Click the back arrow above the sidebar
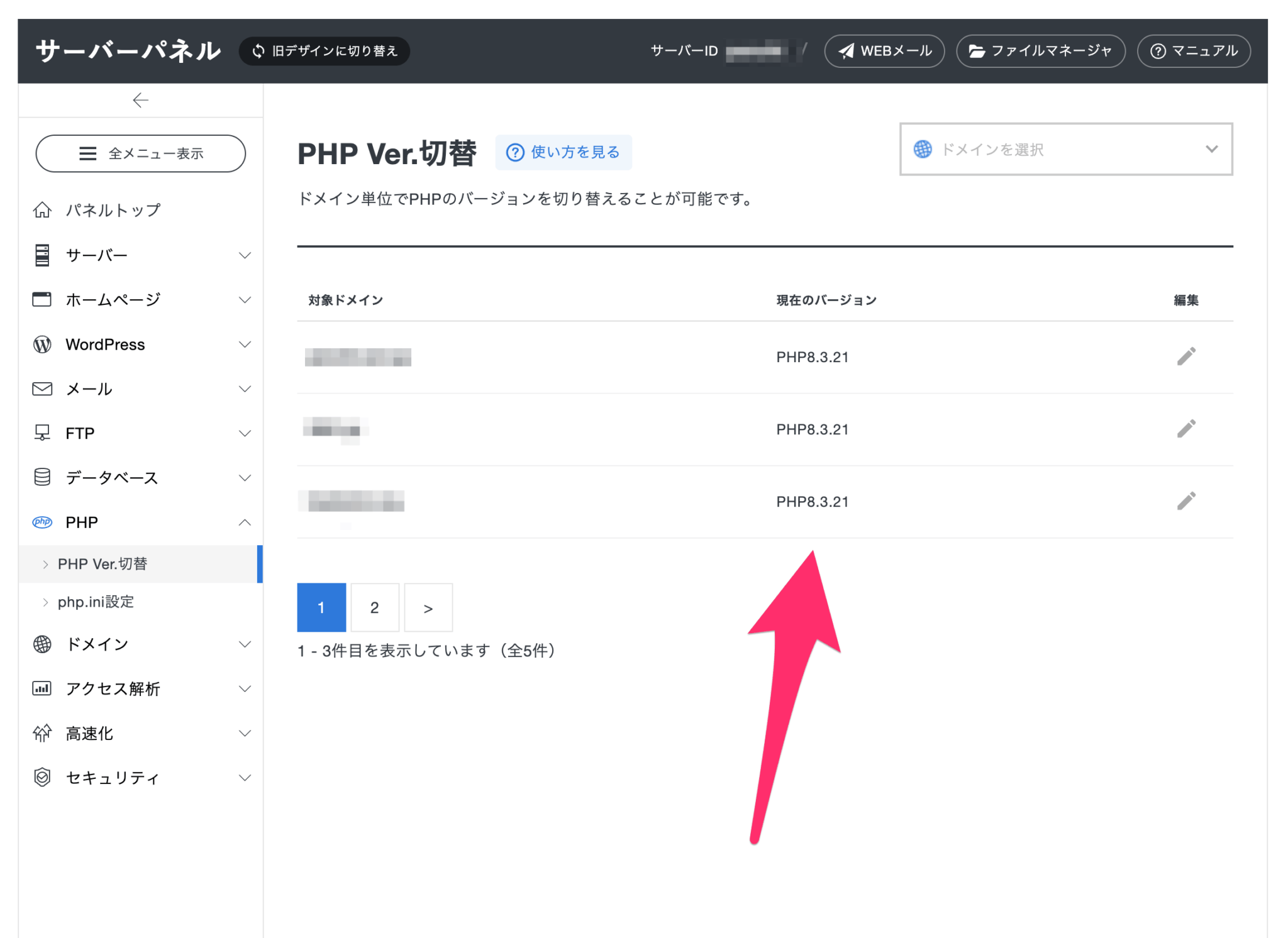This screenshot has width=1288, height=938. (140, 99)
